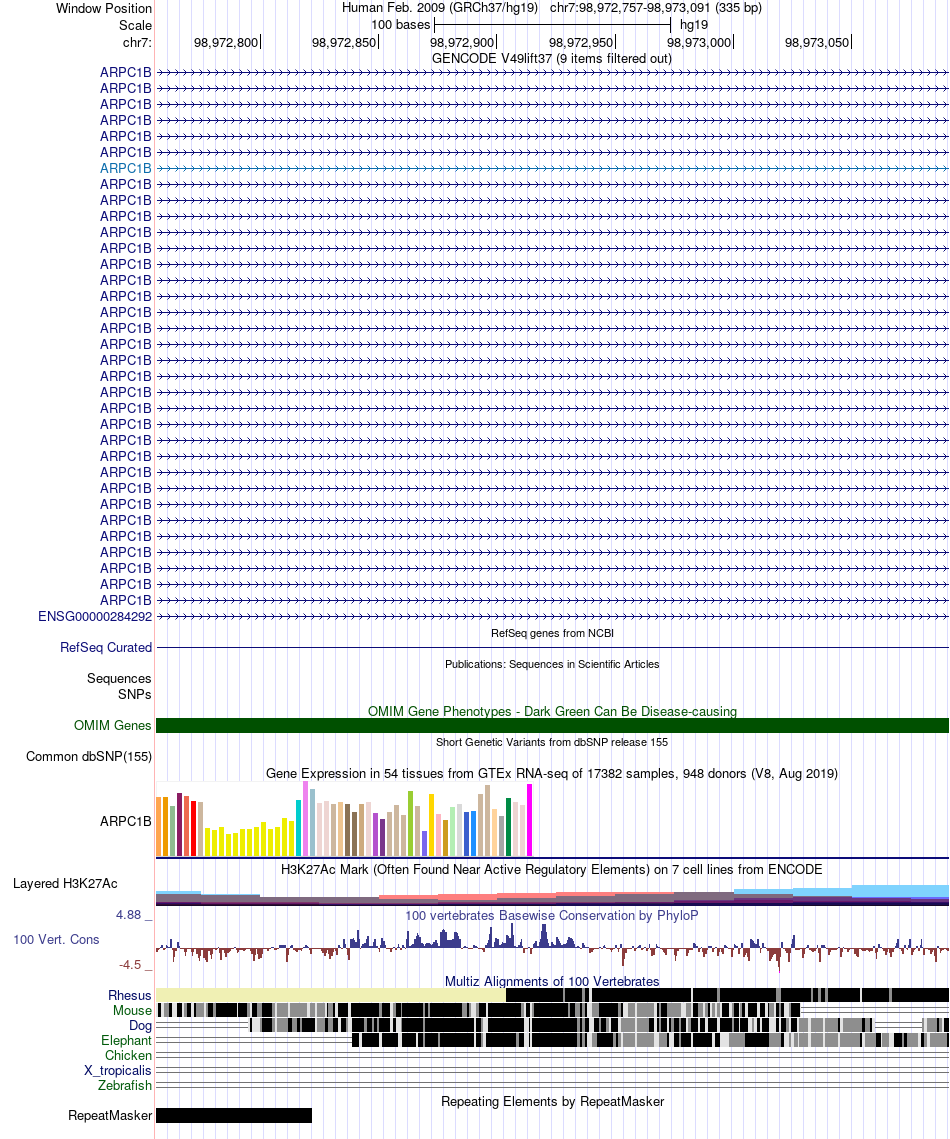Click the X_tropicalis alignment row label
Viewport: 950px width, 1139px height.
click(x=118, y=1071)
